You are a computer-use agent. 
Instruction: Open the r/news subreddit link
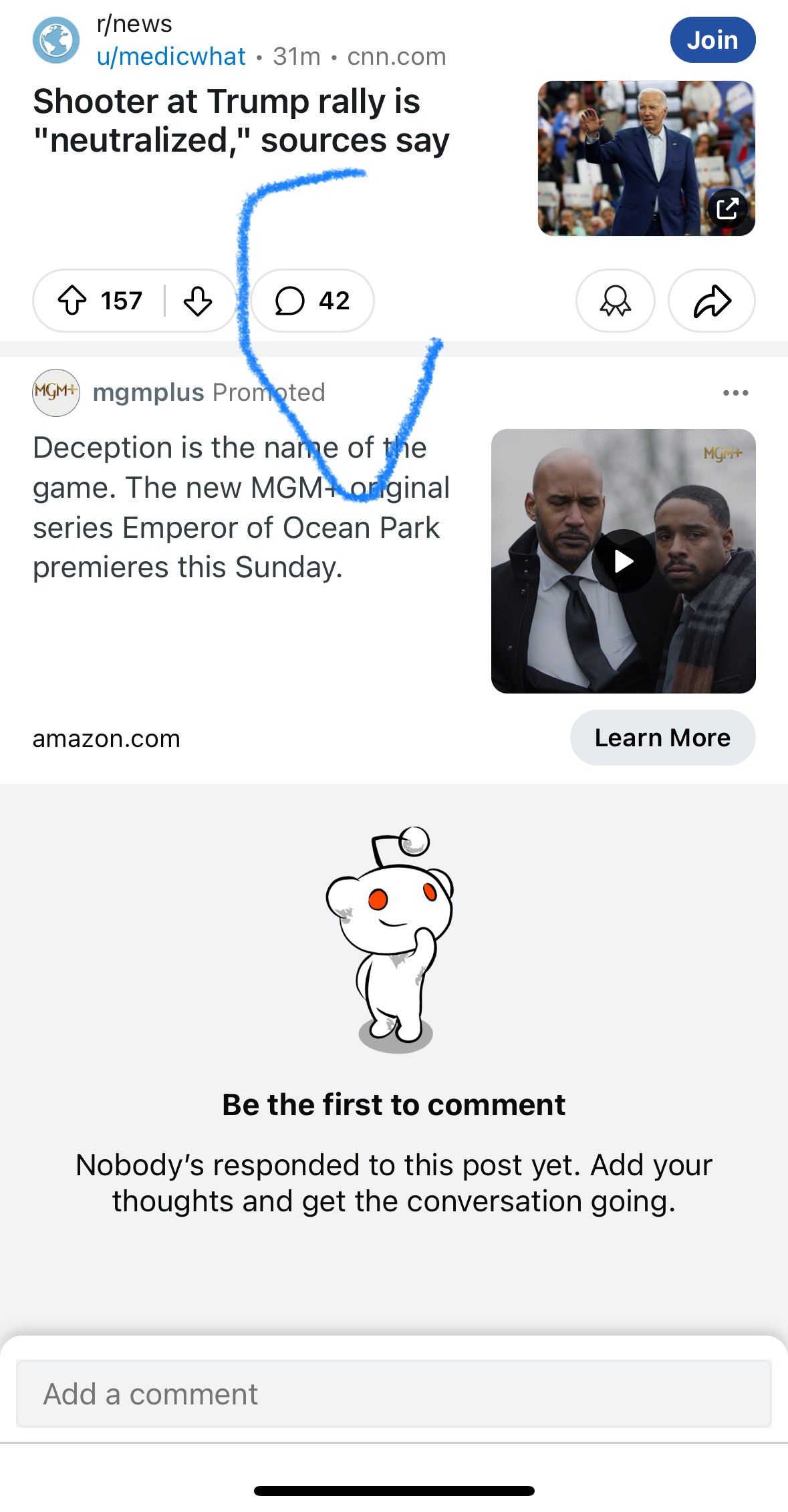(x=134, y=24)
